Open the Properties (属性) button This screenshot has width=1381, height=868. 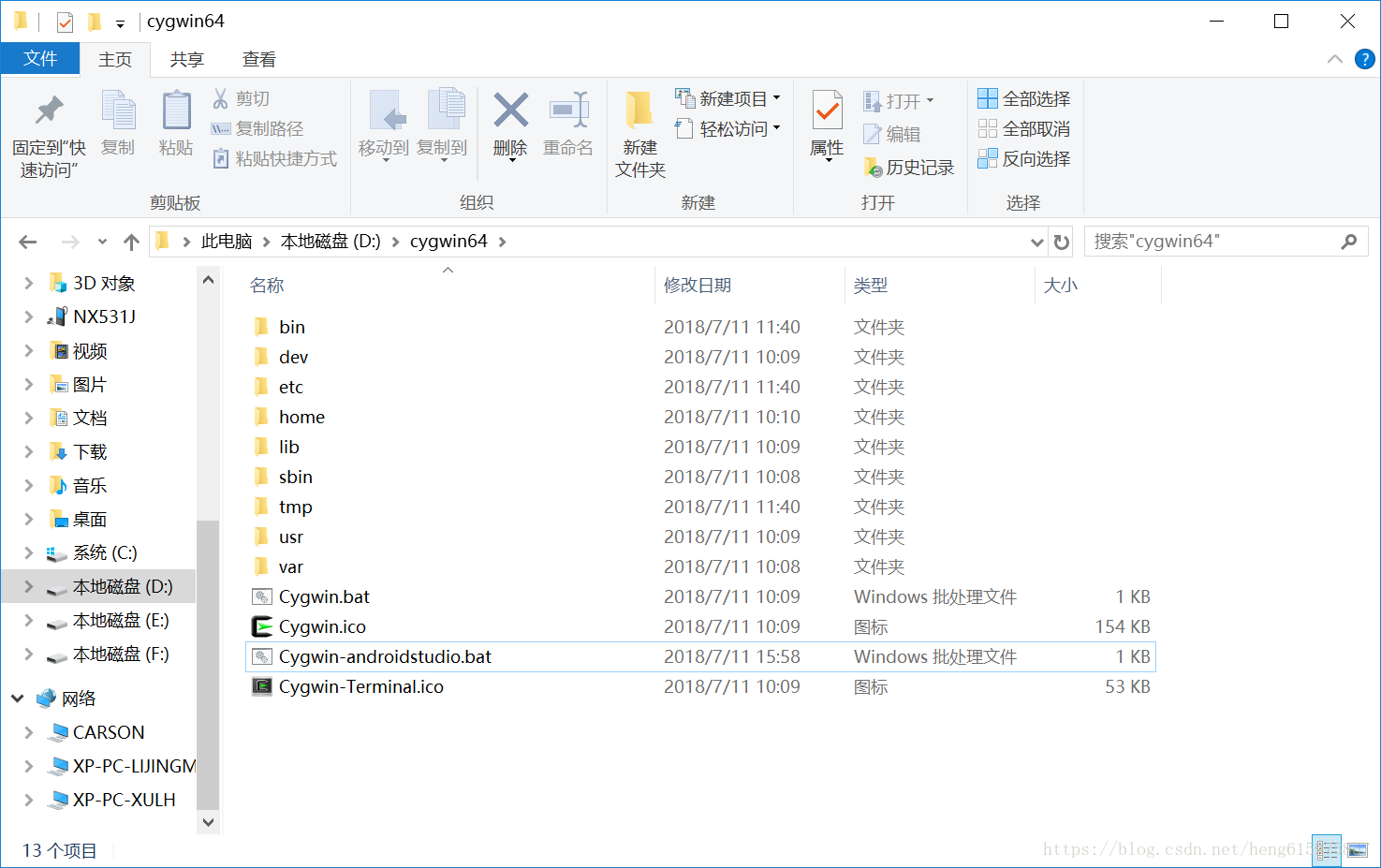point(827,125)
